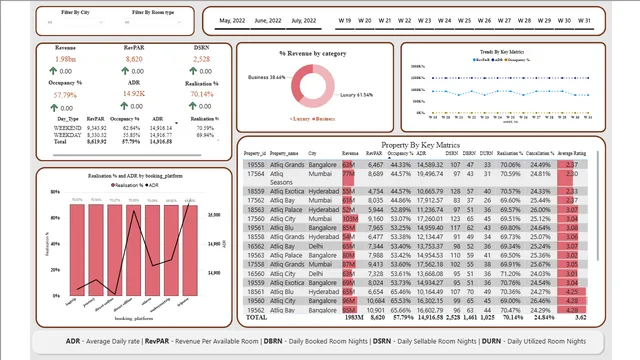Click the vertical scrollbar of Property table

(x=598, y=206)
